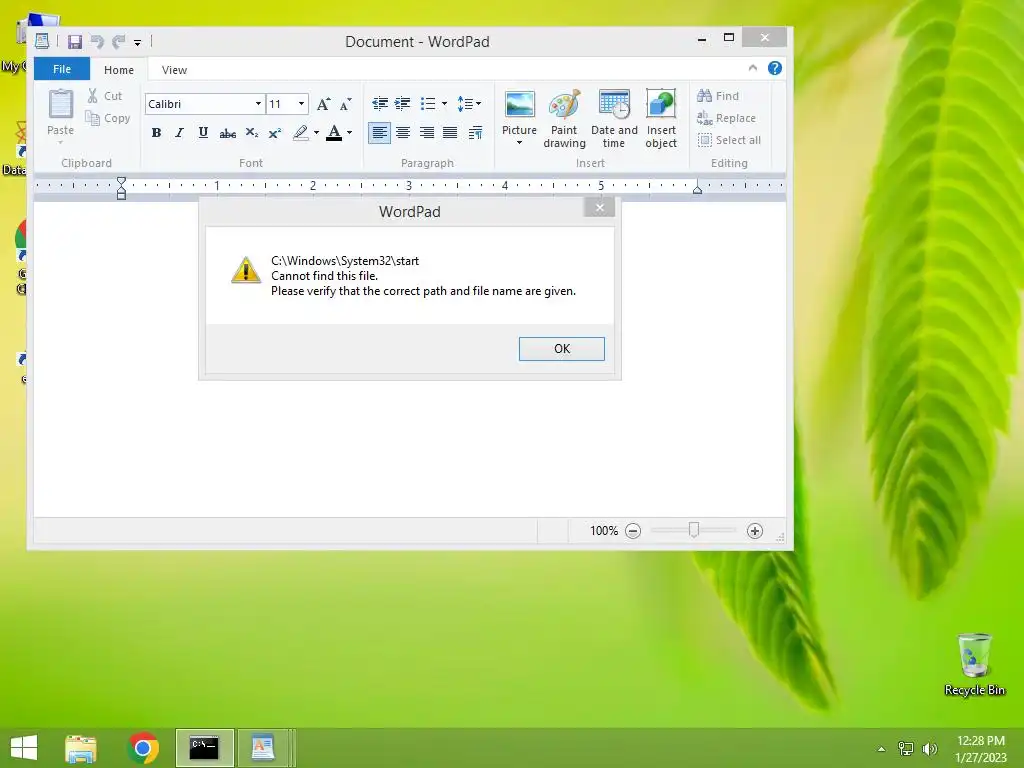Click Find in the Editing group
Viewport: 1024px width, 768px height.
click(x=718, y=96)
